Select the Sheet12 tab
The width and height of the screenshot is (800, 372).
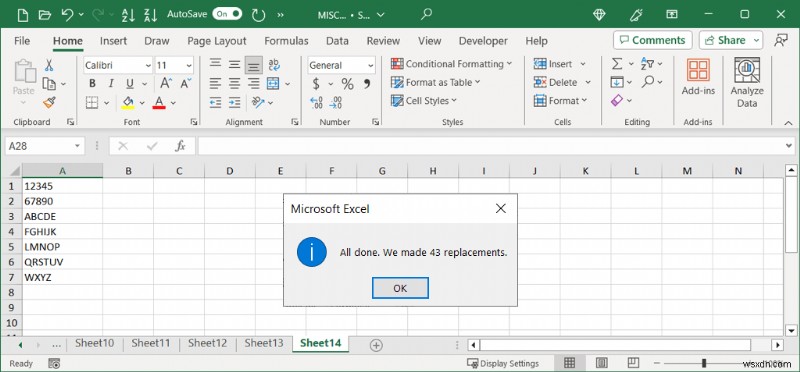tap(207, 343)
